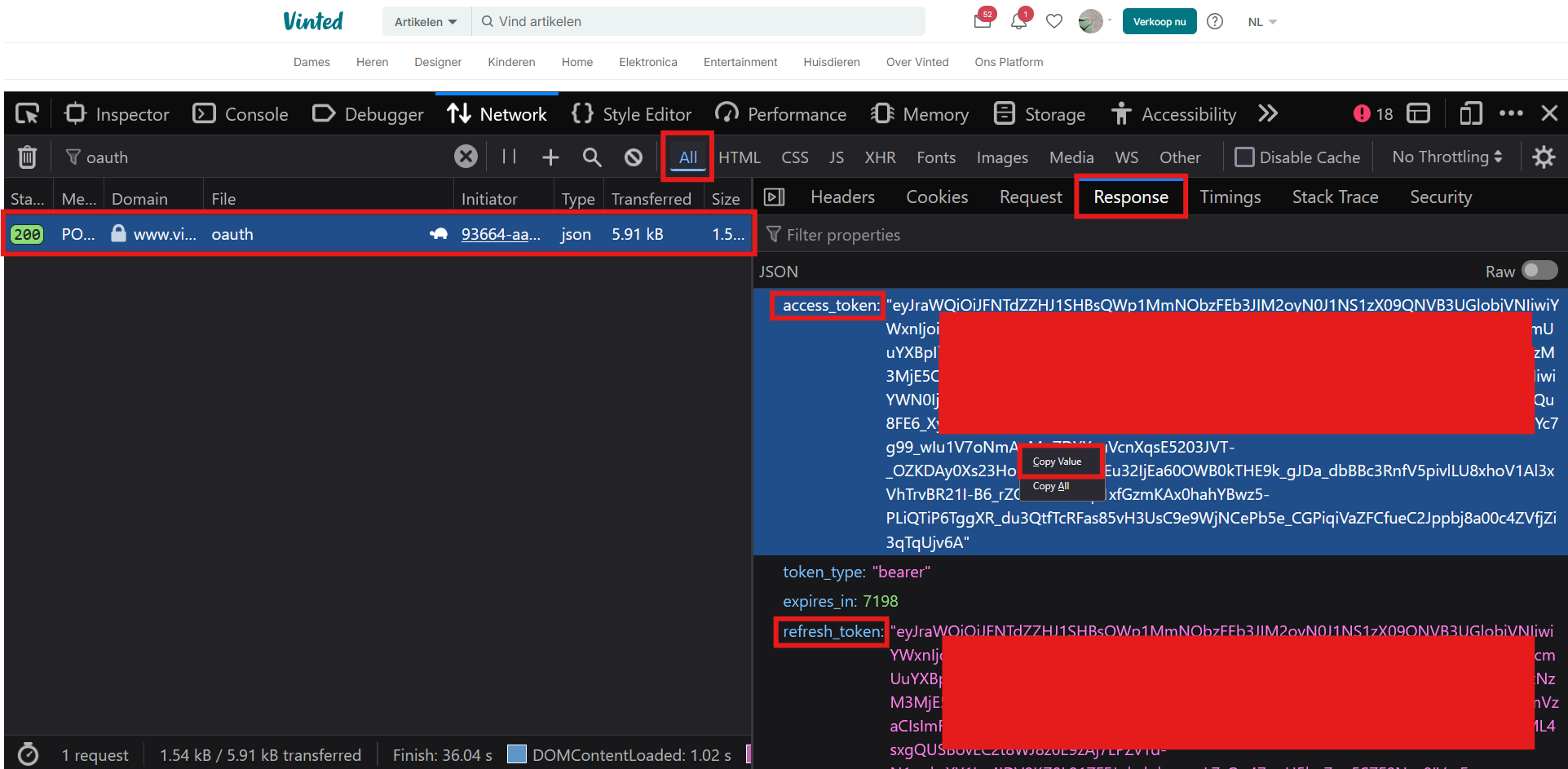The height and width of the screenshot is (769, 1568).
Task: Switch to the Storage panel
Action: click(1040, 114)
